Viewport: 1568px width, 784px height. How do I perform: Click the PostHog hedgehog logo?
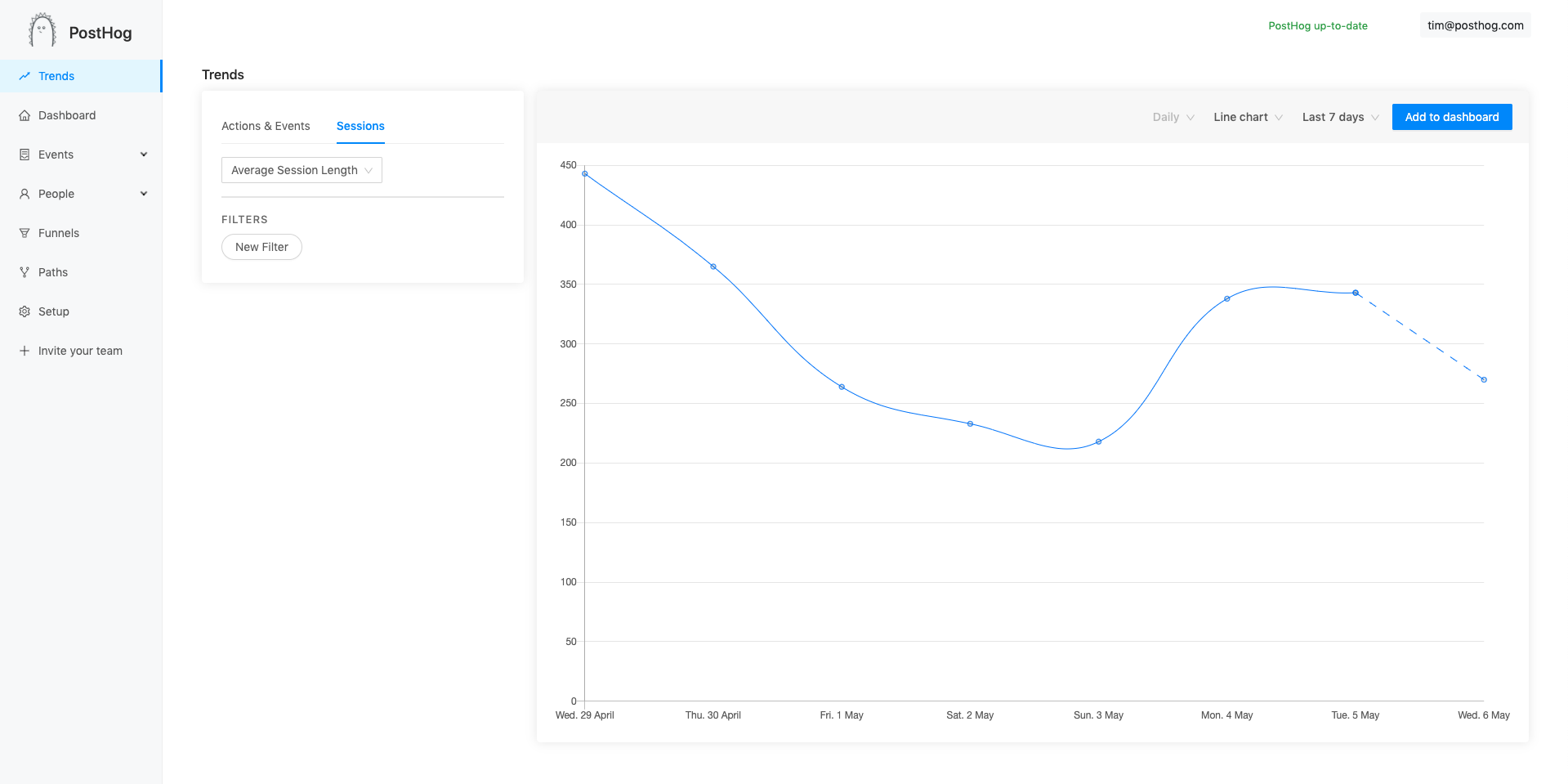point(42,31)
